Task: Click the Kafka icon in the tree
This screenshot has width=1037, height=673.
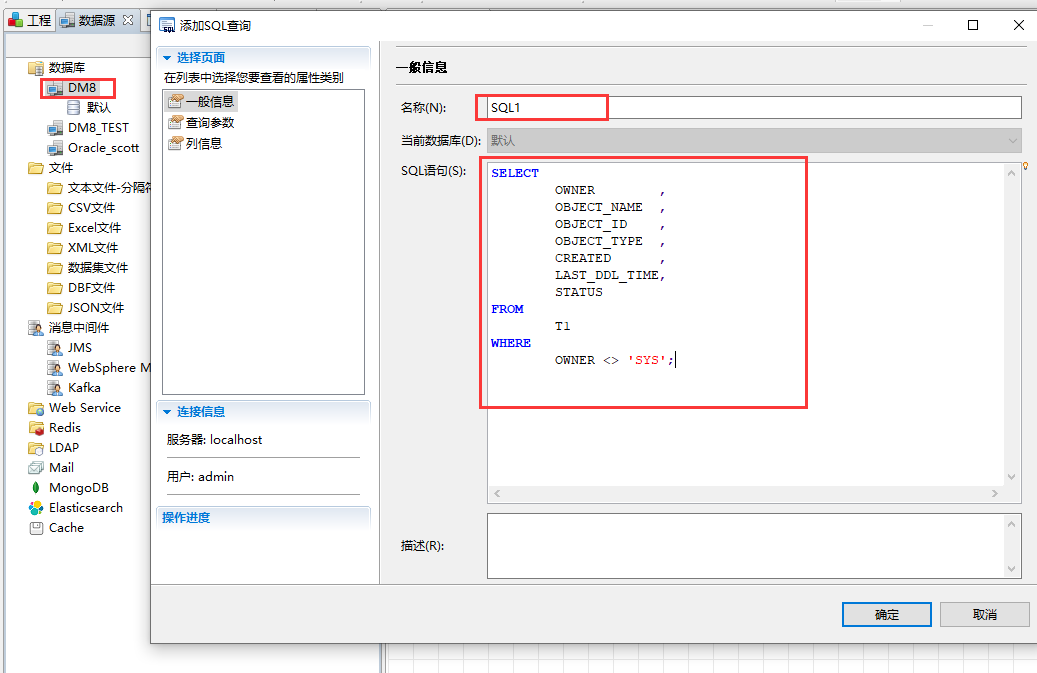Action: pyautogui.click(x=55, y=387)
